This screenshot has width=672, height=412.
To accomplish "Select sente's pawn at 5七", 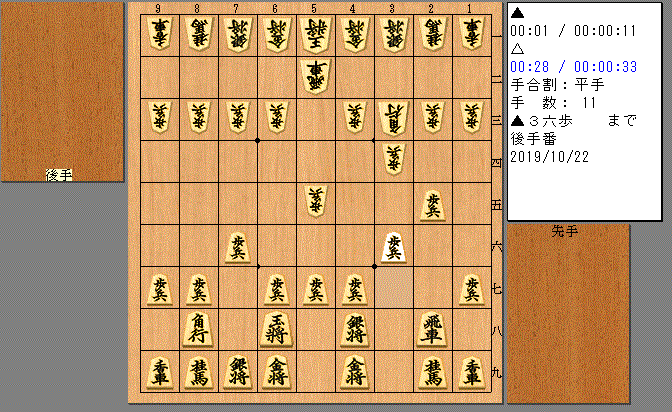I will (316, 290).
